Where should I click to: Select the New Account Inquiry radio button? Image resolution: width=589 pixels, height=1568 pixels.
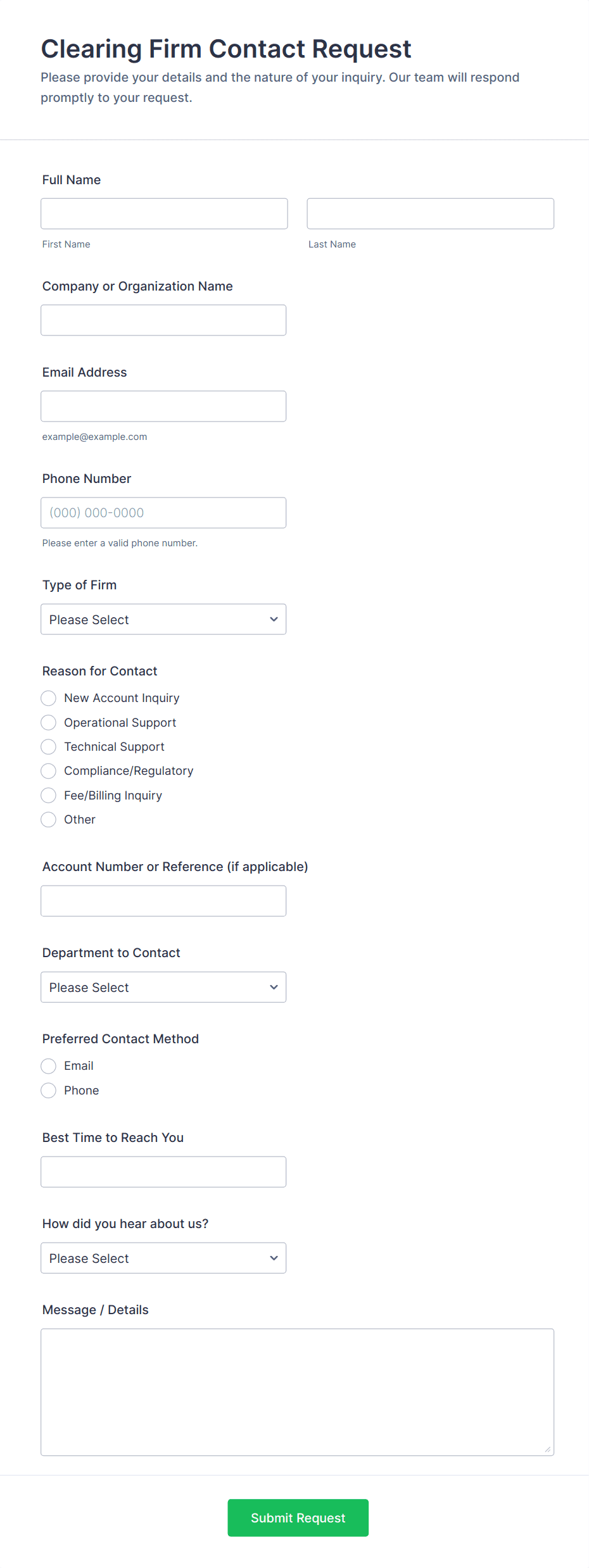pos(48,698)
